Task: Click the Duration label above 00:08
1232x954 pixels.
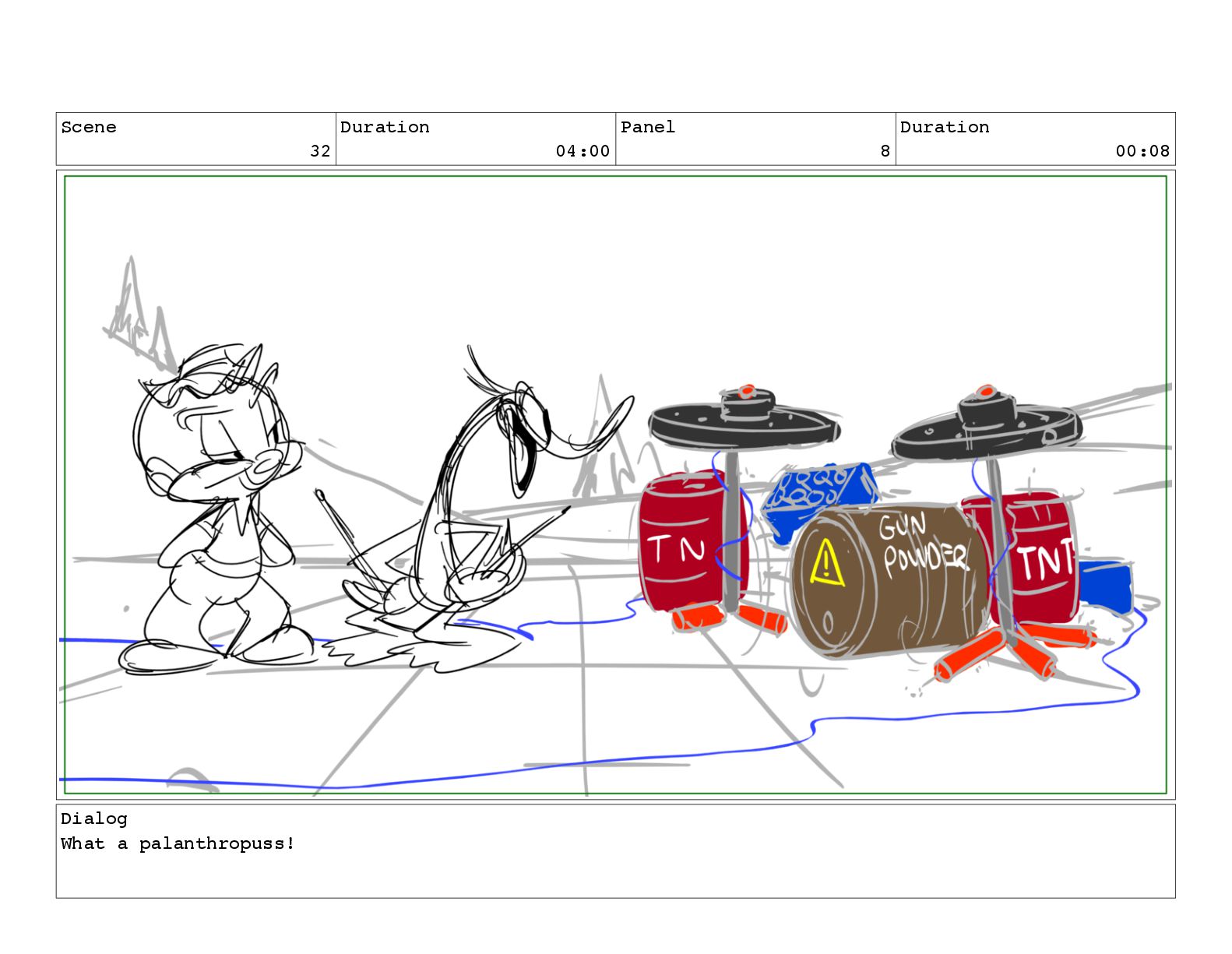Action: point(945,127)
